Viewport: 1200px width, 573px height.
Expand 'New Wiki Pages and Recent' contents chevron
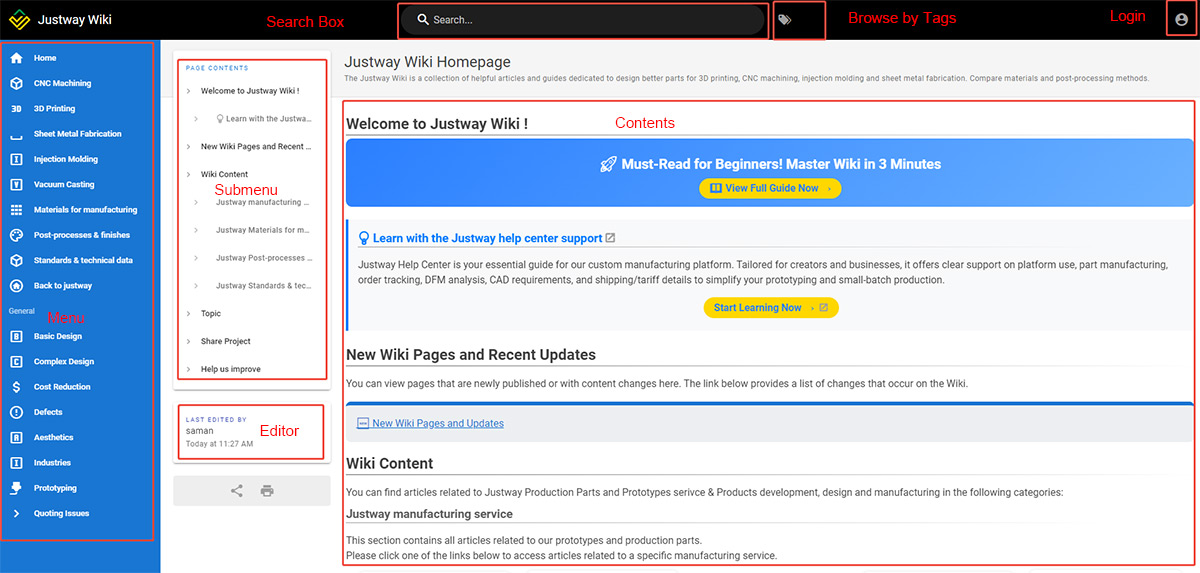(x=189, y=147)
